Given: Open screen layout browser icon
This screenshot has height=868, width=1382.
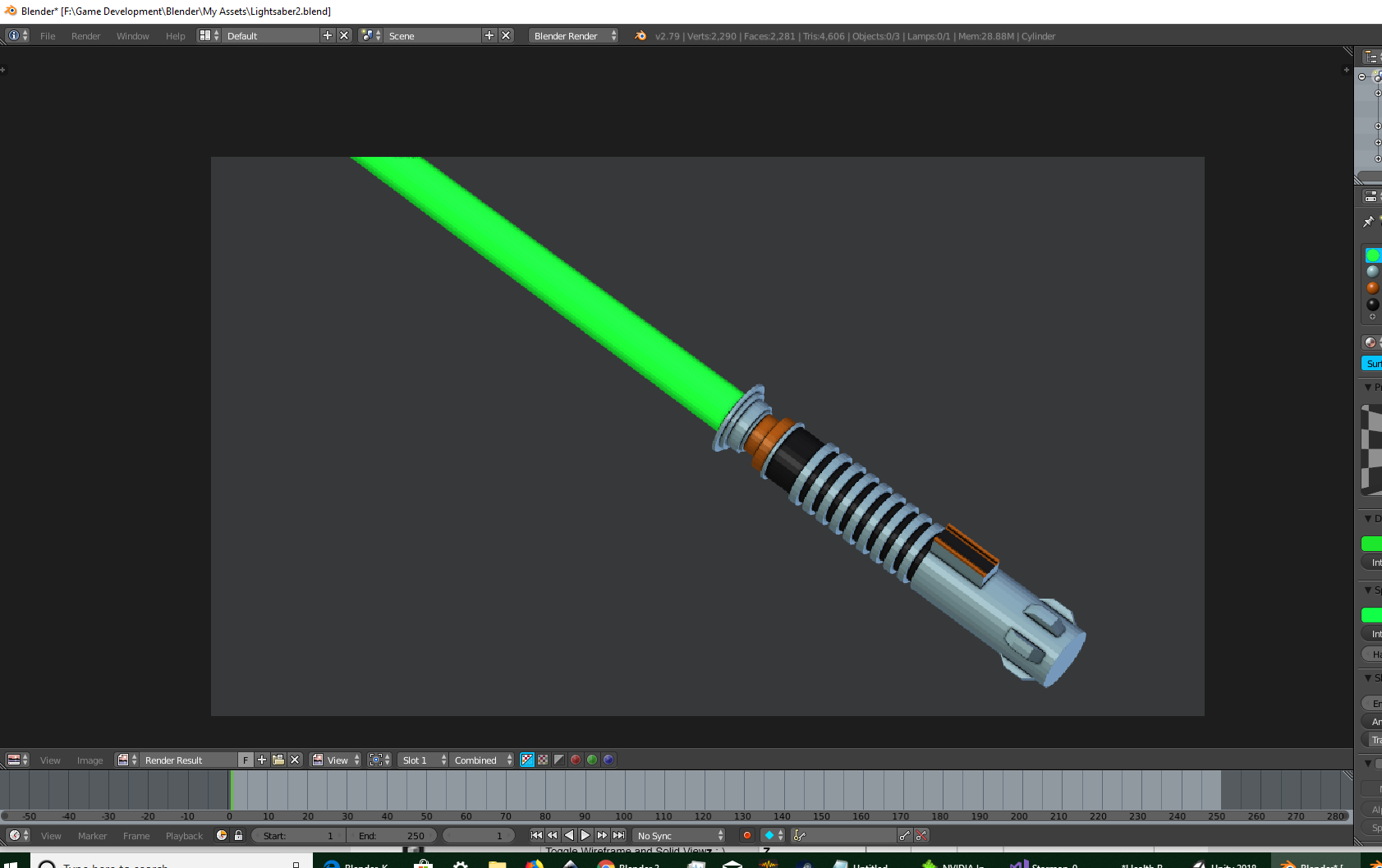Looking at the screenshot, I should [x=209, y=35].
